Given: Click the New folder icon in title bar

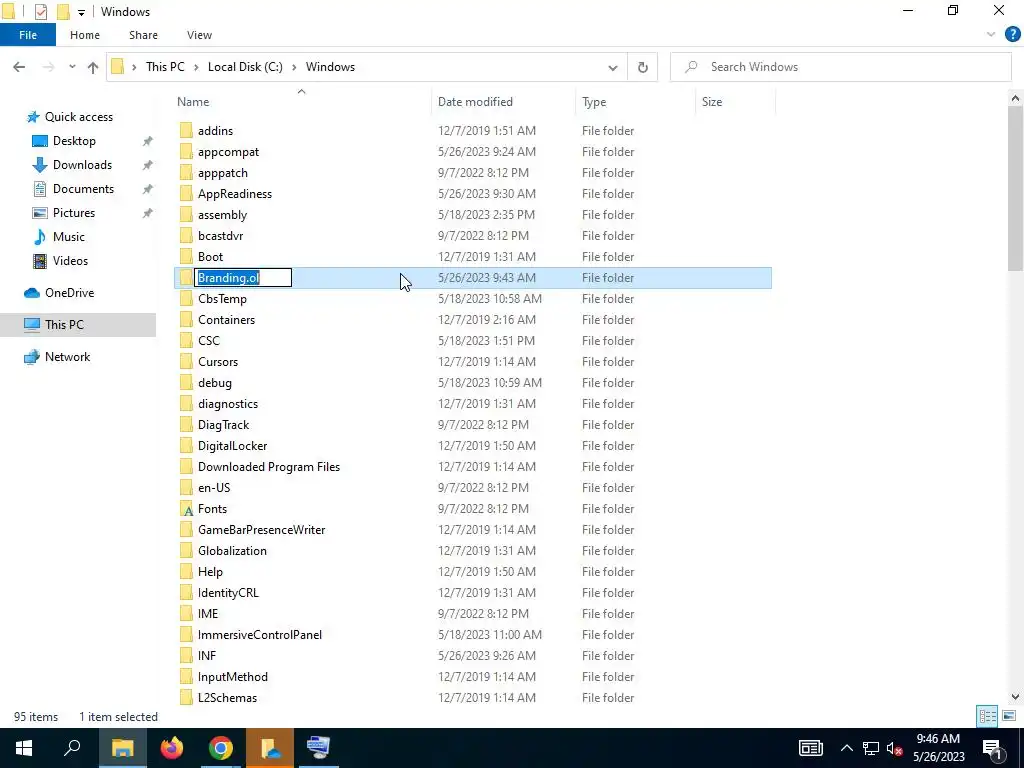Looking at the screenshot, I should pyautogui.click(x=63, y=11).
